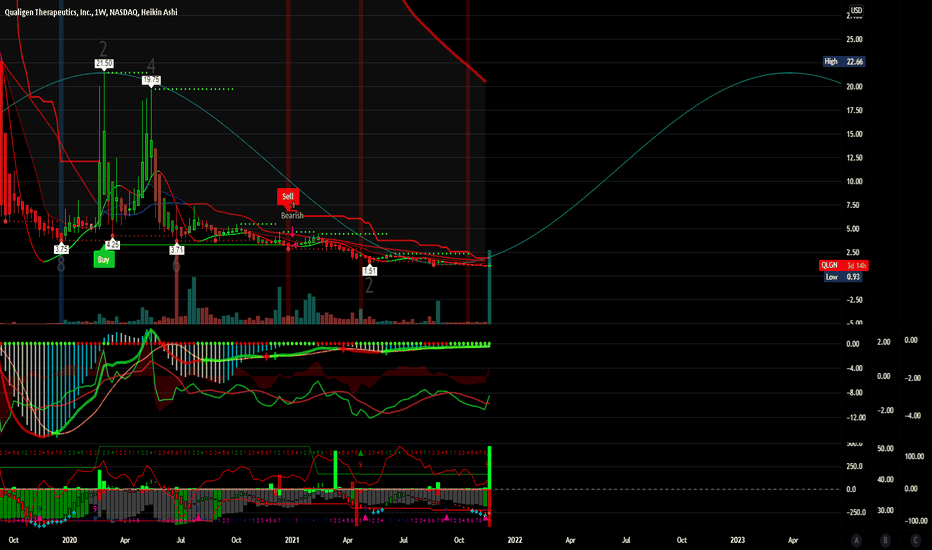Select the High 22.66 price label
Image resolution: width=932 pixels, height=550 pixels.
pos(844,61)
